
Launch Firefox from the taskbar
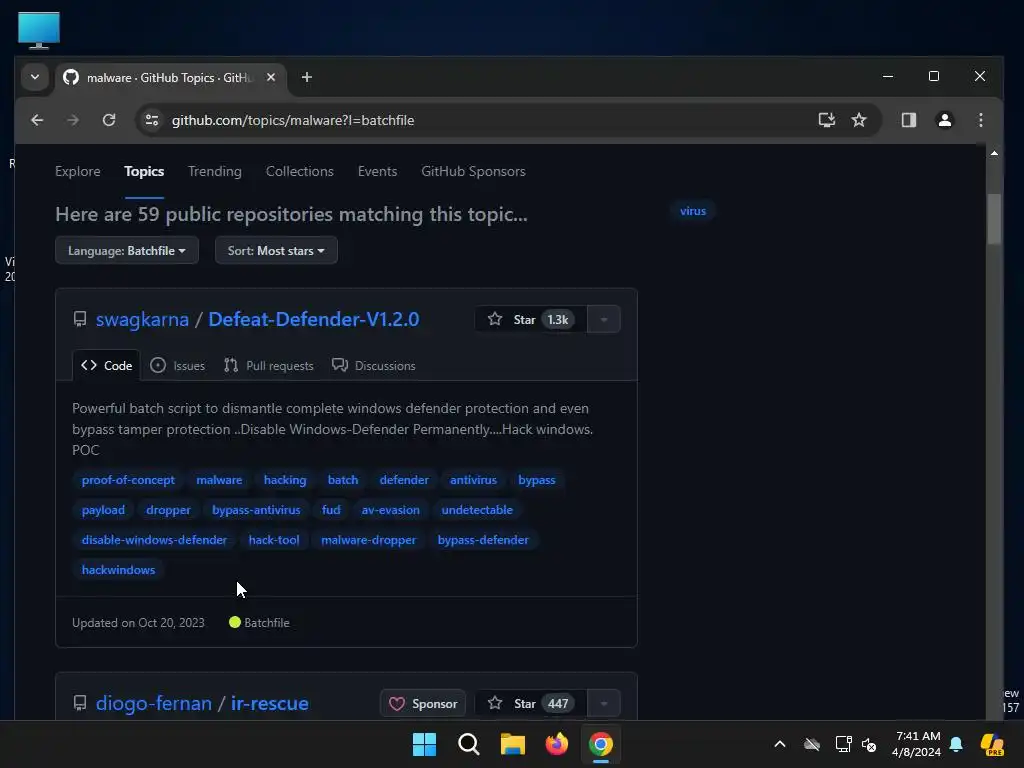point(556,744)
